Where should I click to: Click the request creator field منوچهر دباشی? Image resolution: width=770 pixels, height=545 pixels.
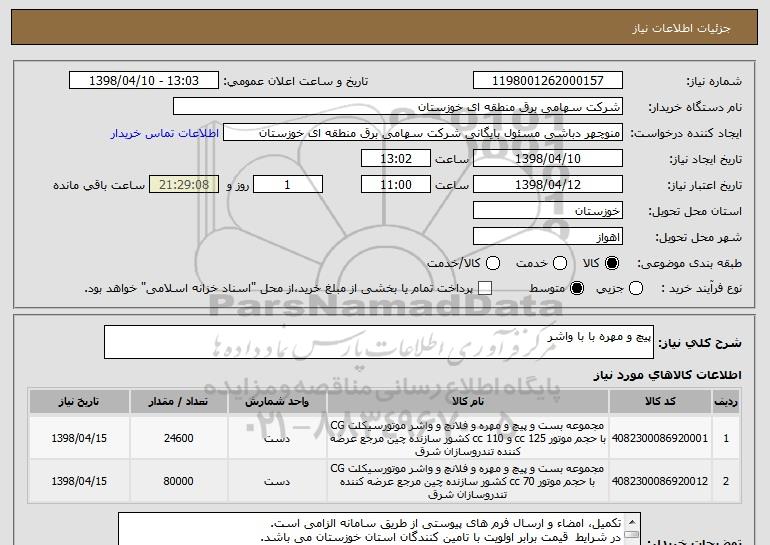point(423,133)
